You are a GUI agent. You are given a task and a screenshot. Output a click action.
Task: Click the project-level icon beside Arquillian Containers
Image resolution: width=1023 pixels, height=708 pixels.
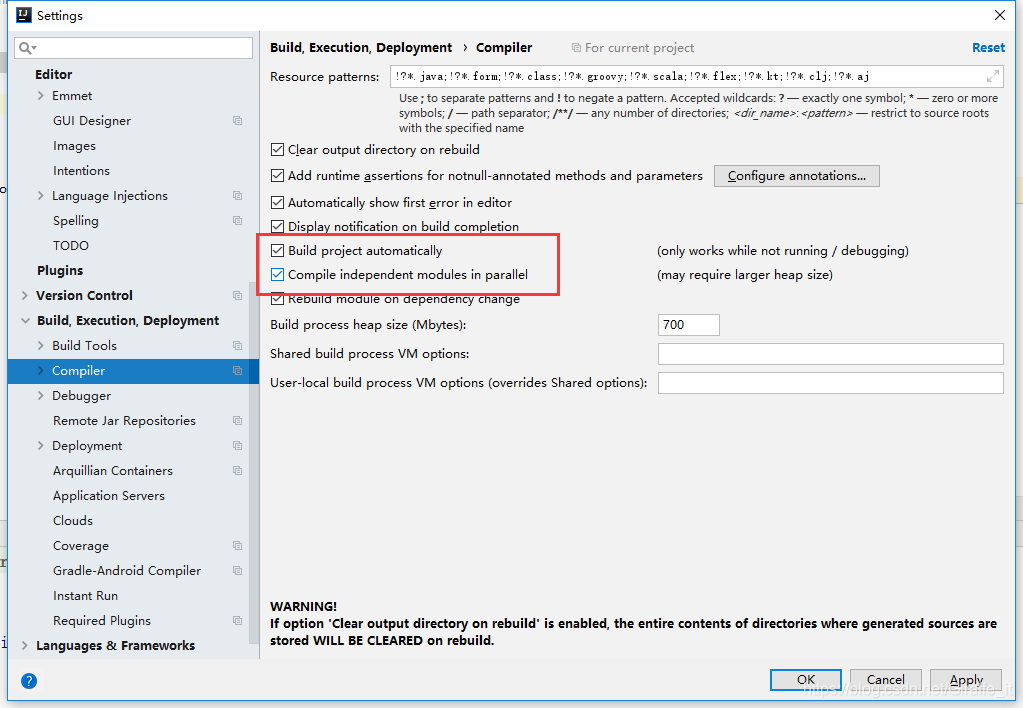click(x=237, y=470)
